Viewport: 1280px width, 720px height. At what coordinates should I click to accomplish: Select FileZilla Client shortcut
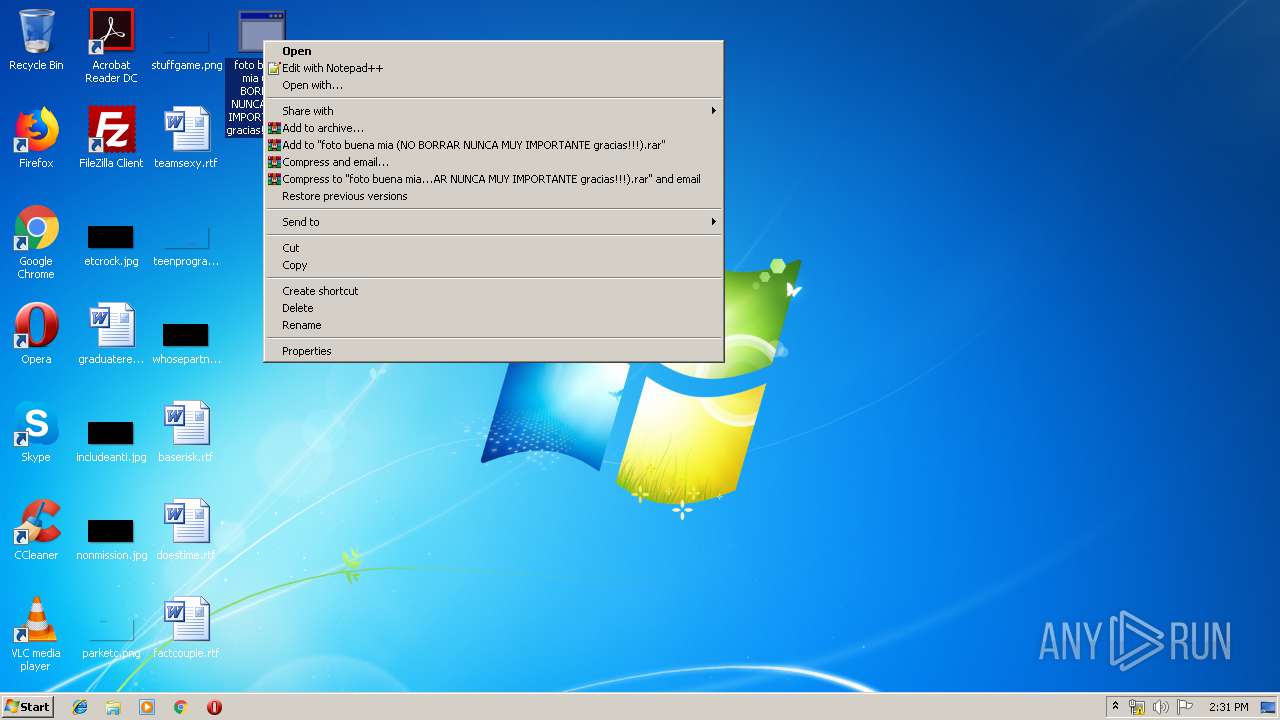(x=111, y=138)
